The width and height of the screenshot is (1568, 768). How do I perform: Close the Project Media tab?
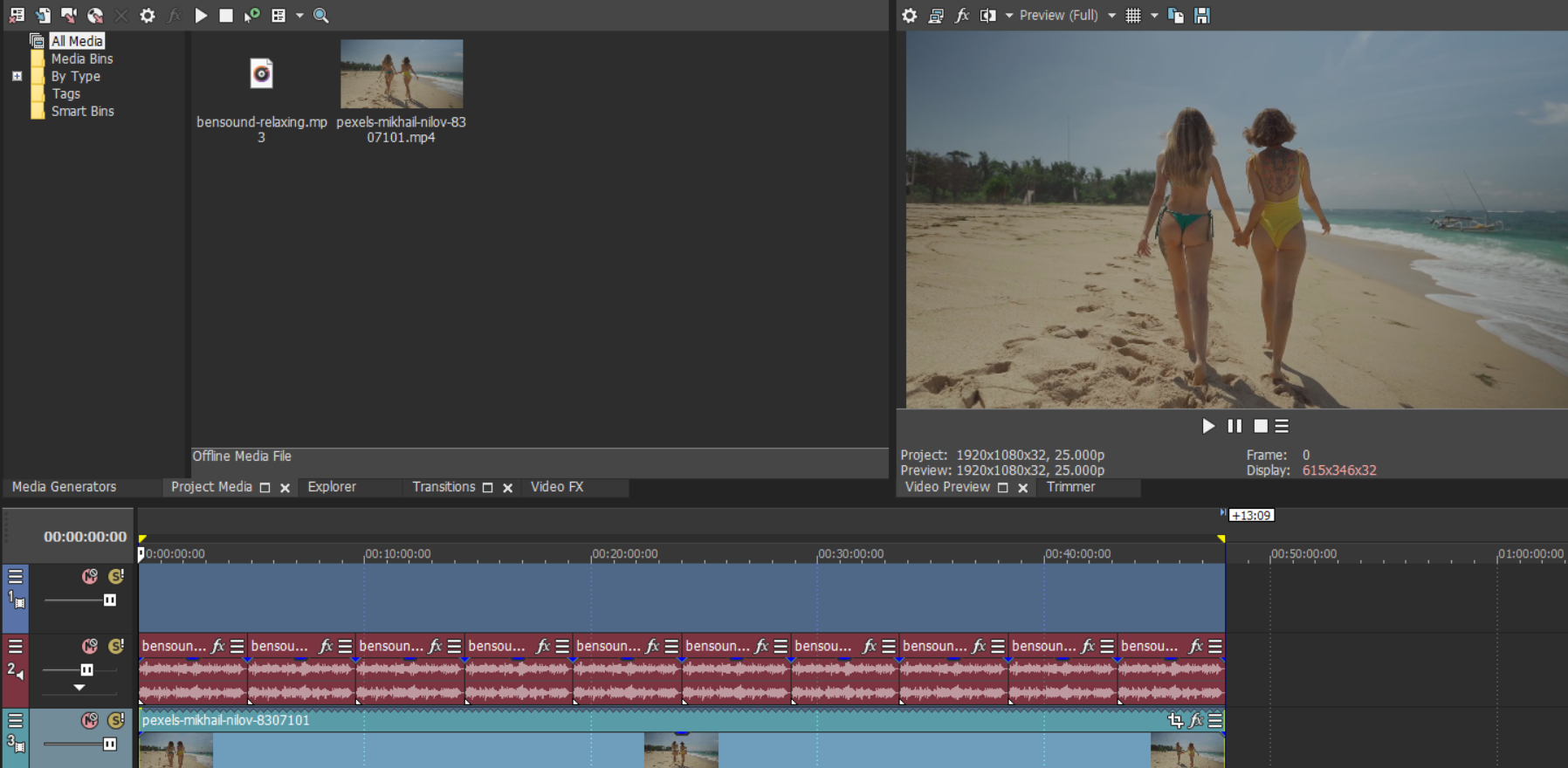[285, 488]
